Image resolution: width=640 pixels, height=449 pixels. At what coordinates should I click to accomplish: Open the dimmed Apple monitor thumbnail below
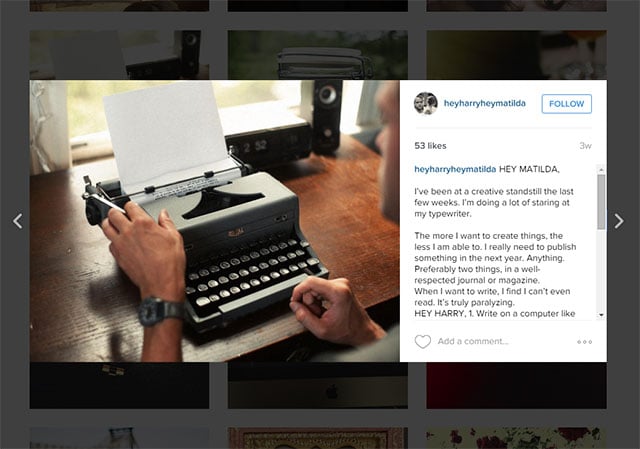[318, 385]
